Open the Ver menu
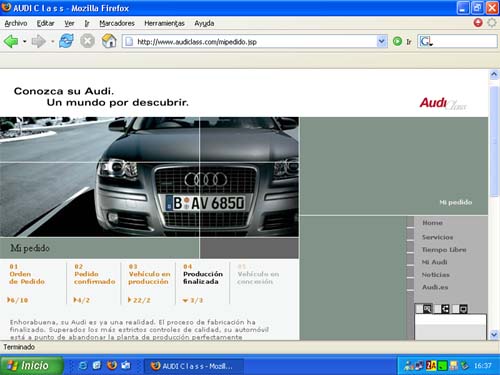Screen dimensions: 500x375 (x=69, y=23)
